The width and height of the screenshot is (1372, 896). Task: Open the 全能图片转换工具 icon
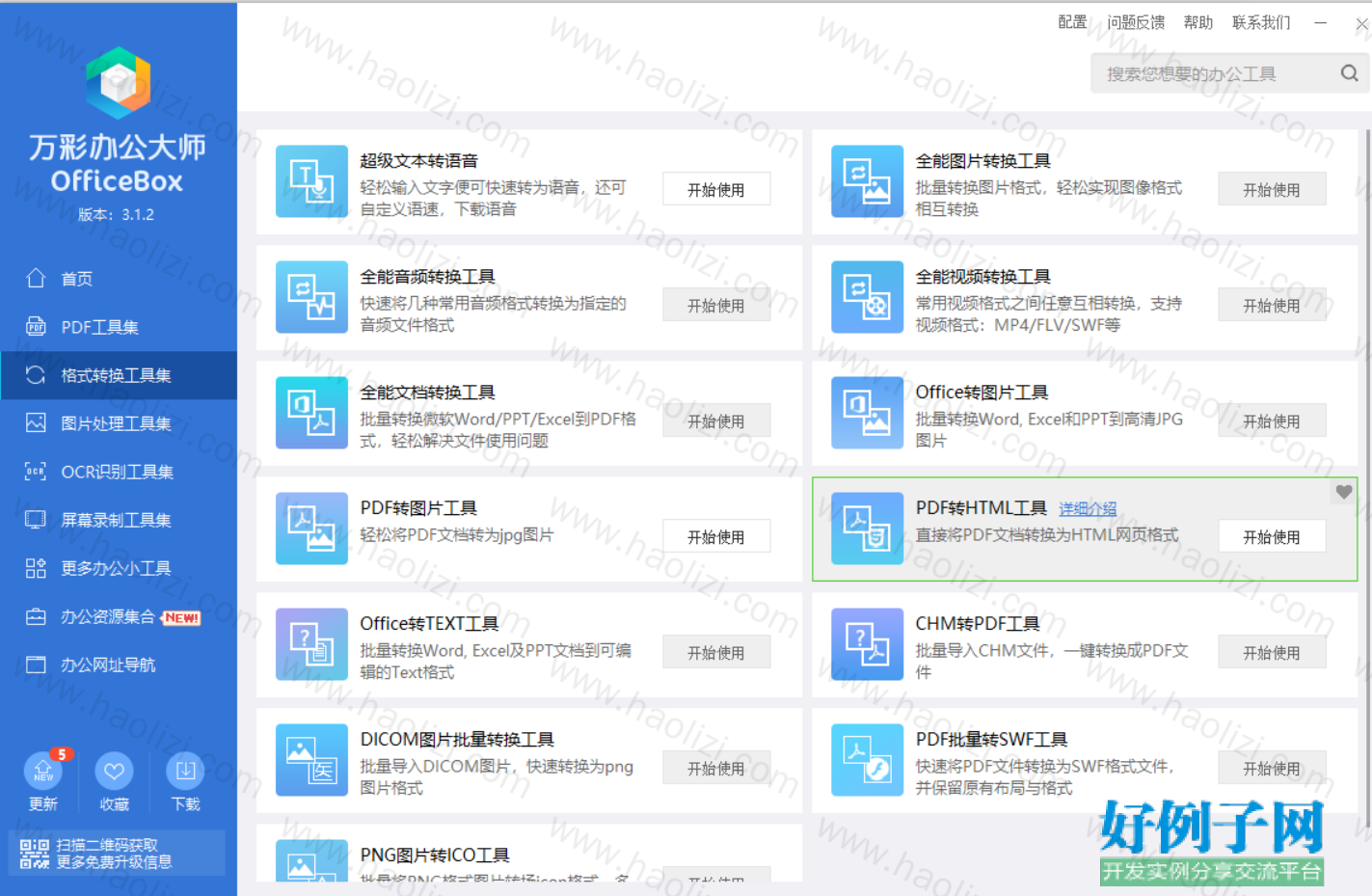[867, 181]
